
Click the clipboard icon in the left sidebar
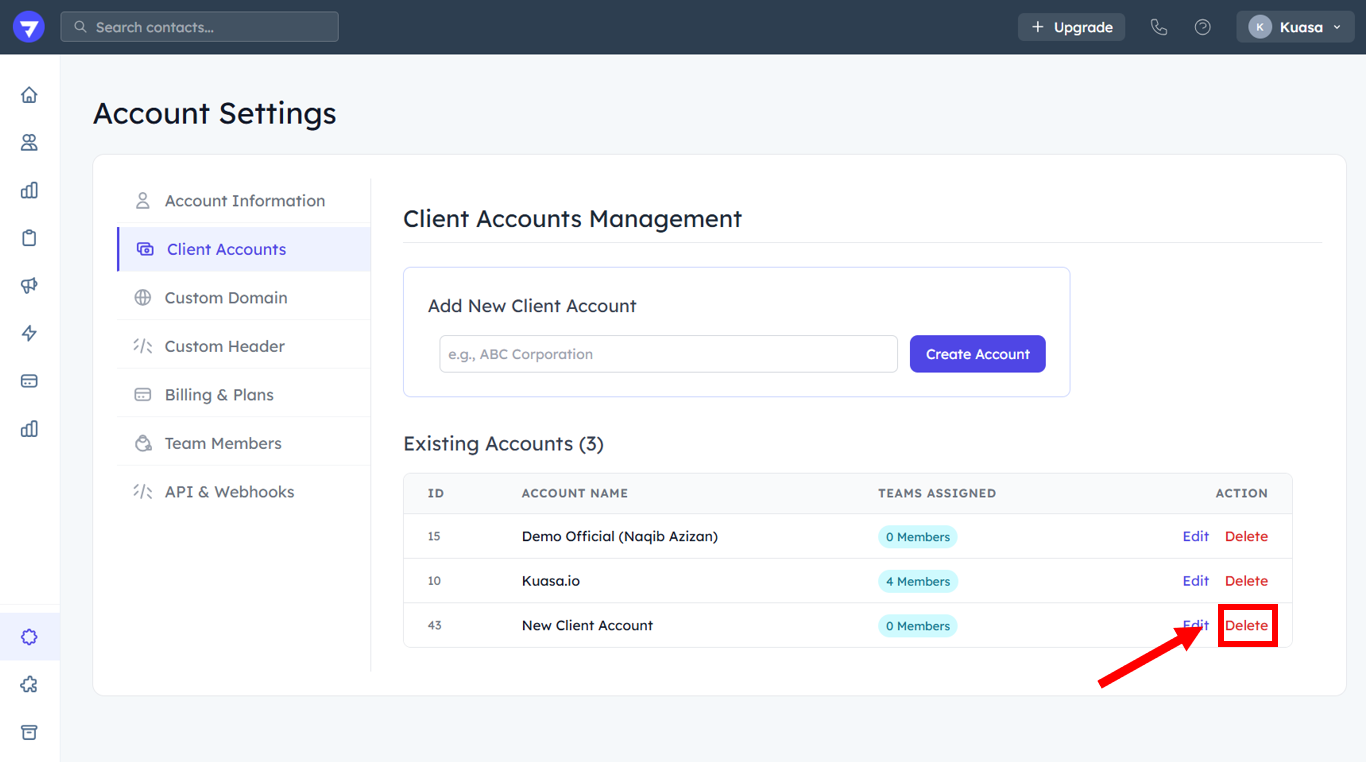(29, 238)
